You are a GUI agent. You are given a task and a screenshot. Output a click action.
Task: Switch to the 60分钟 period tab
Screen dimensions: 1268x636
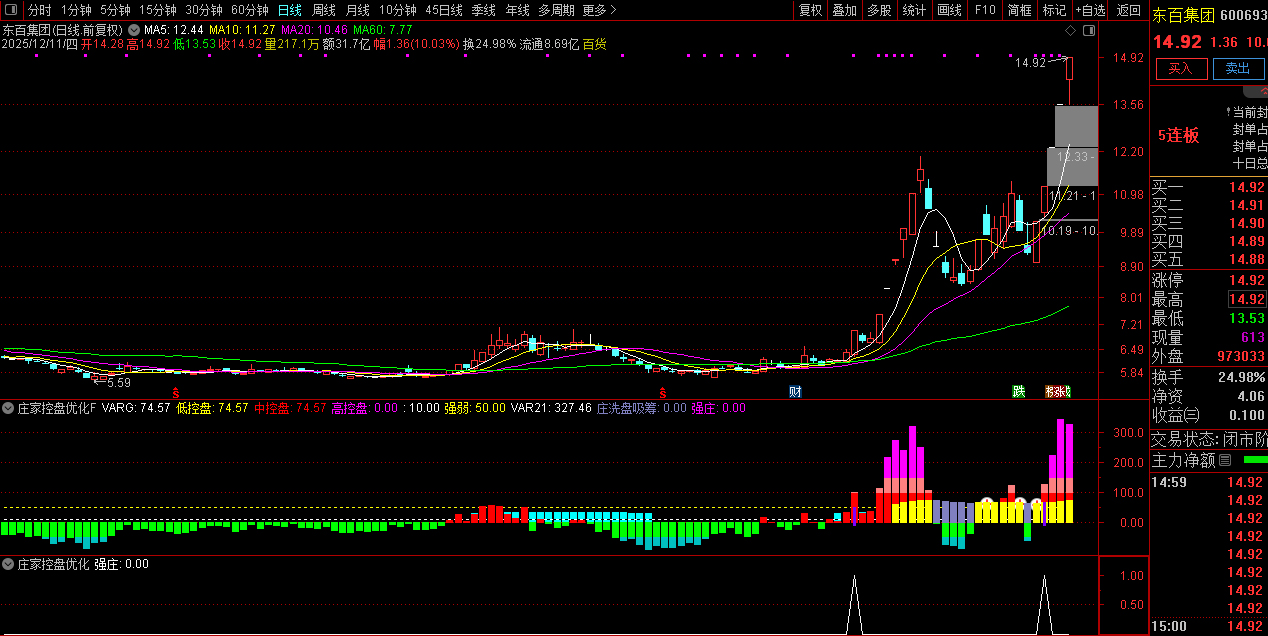point(249,10)
